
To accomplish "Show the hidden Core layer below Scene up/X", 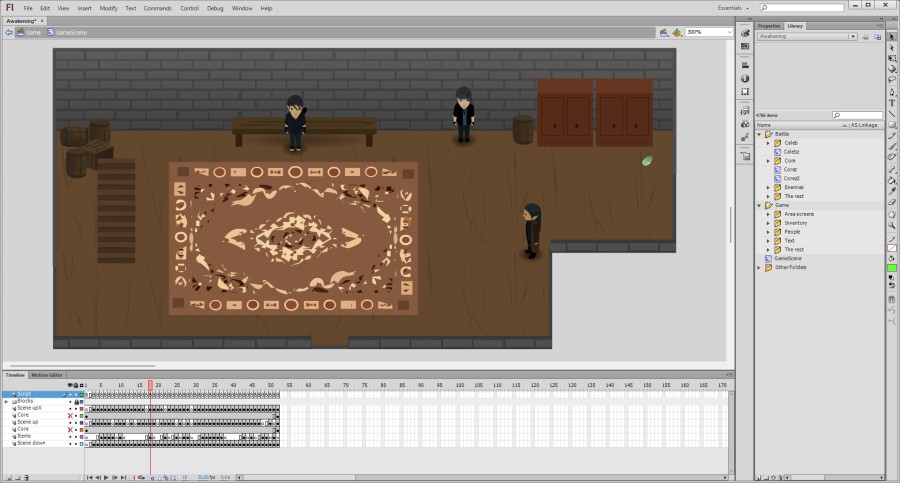I will click(71, 415).
